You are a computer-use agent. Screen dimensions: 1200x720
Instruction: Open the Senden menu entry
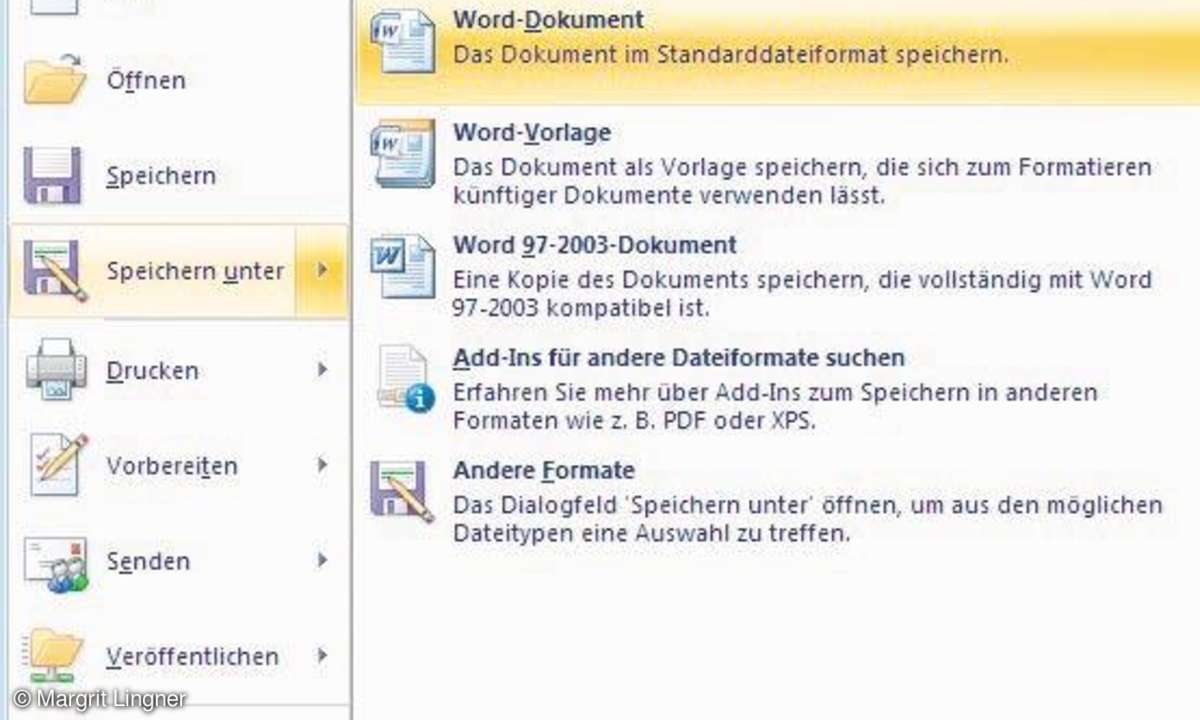(x=179, y=561)
